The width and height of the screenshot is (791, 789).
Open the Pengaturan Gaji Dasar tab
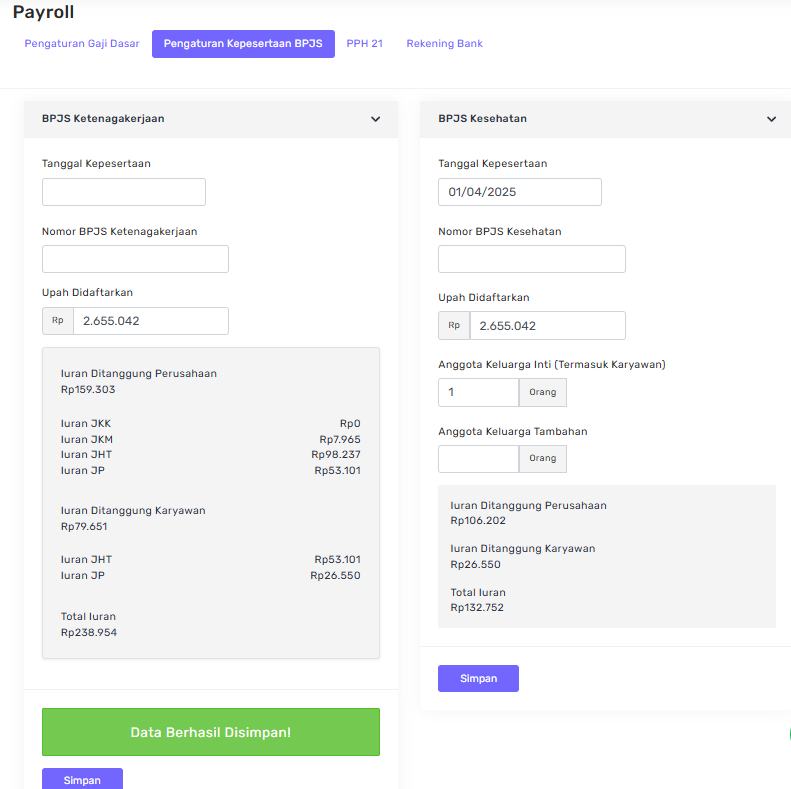click(82, 44)
